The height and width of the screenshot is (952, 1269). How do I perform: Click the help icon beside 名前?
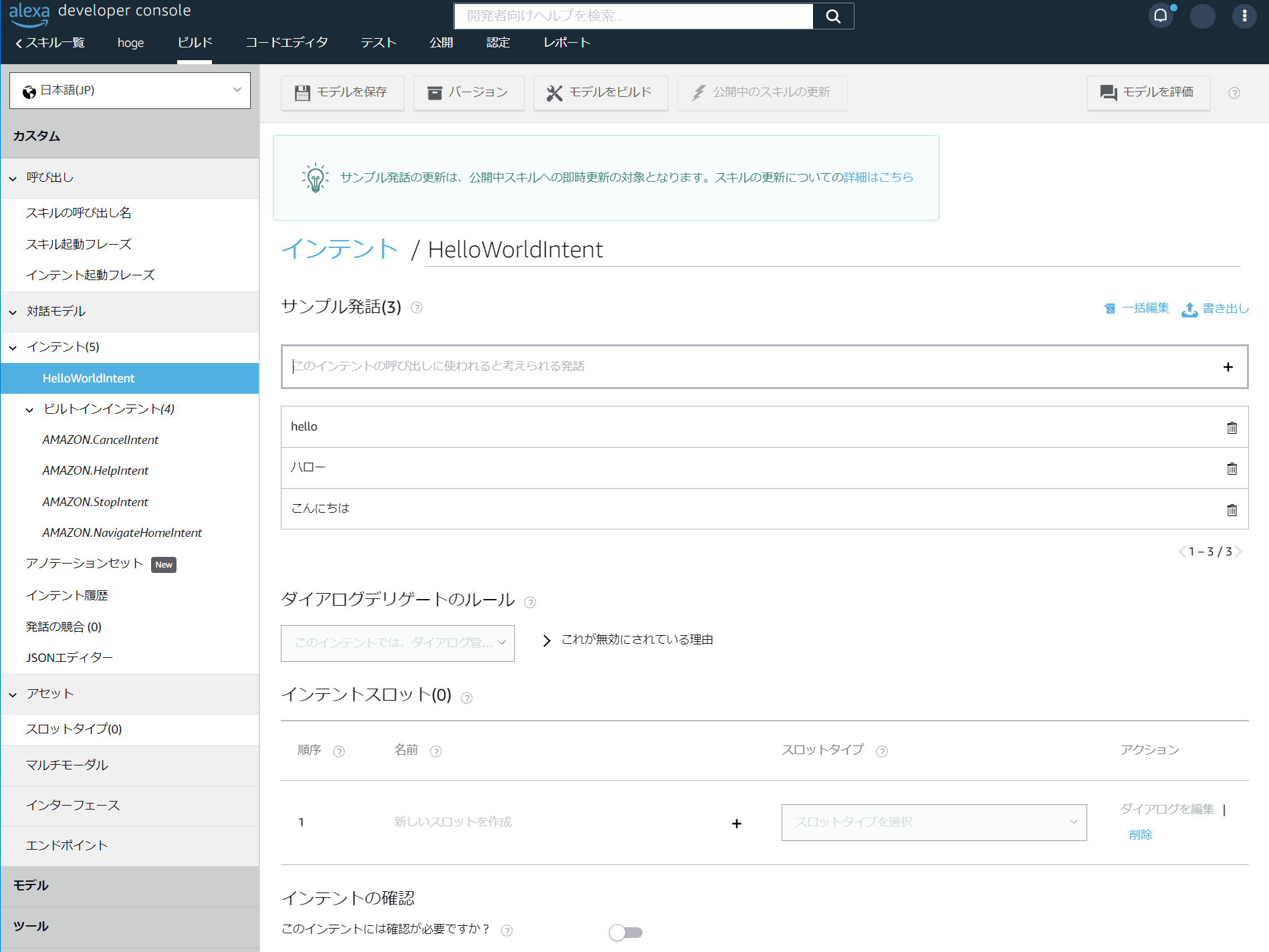436,751
